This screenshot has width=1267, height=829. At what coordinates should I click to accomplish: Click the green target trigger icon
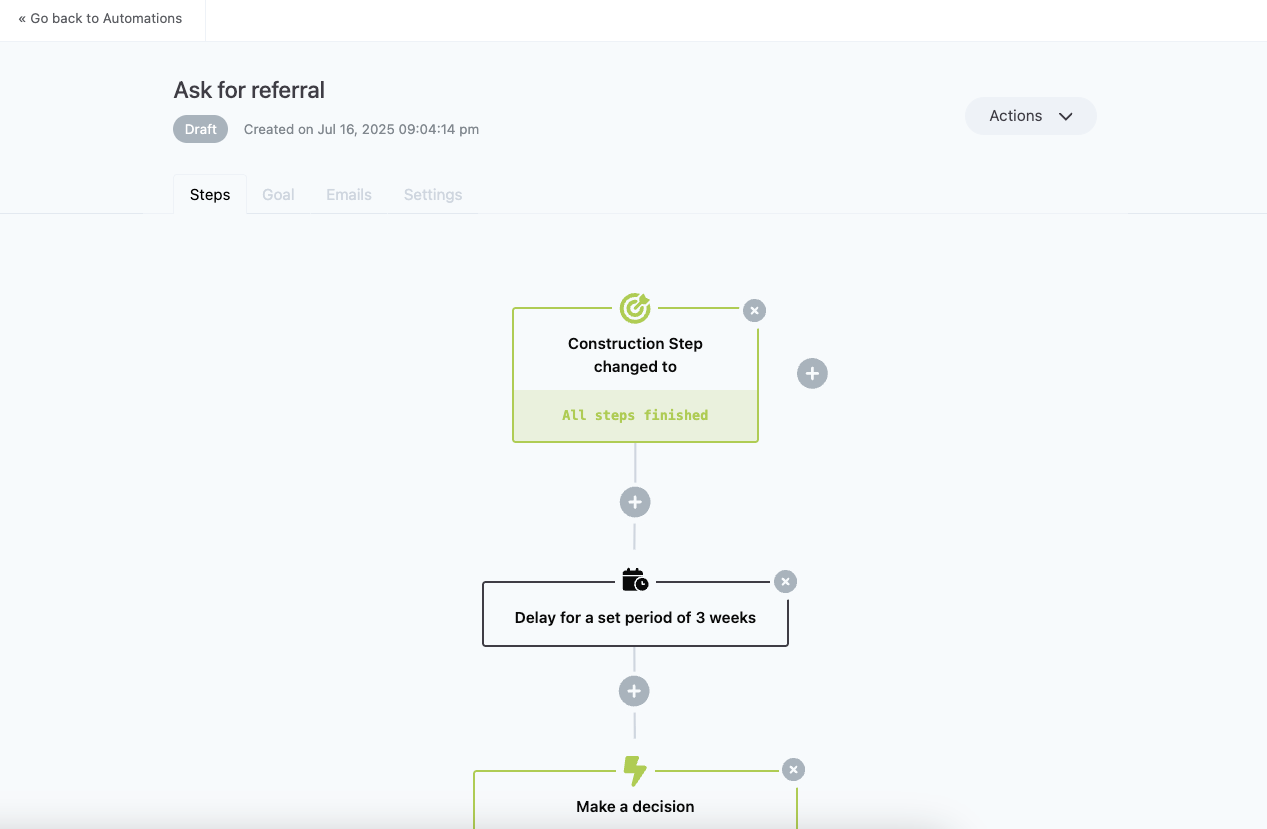635,308
